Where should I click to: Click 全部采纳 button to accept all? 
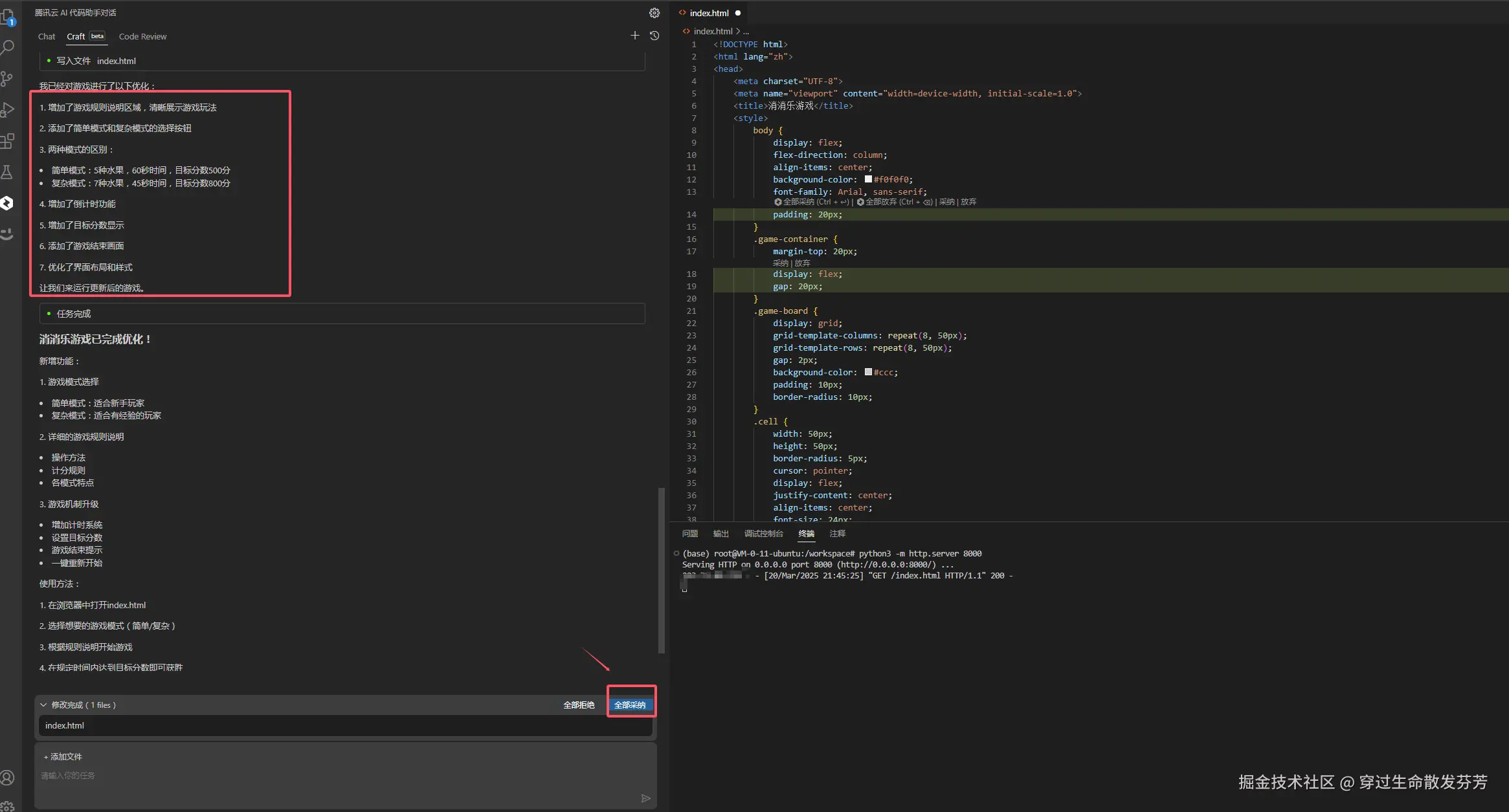630,705
